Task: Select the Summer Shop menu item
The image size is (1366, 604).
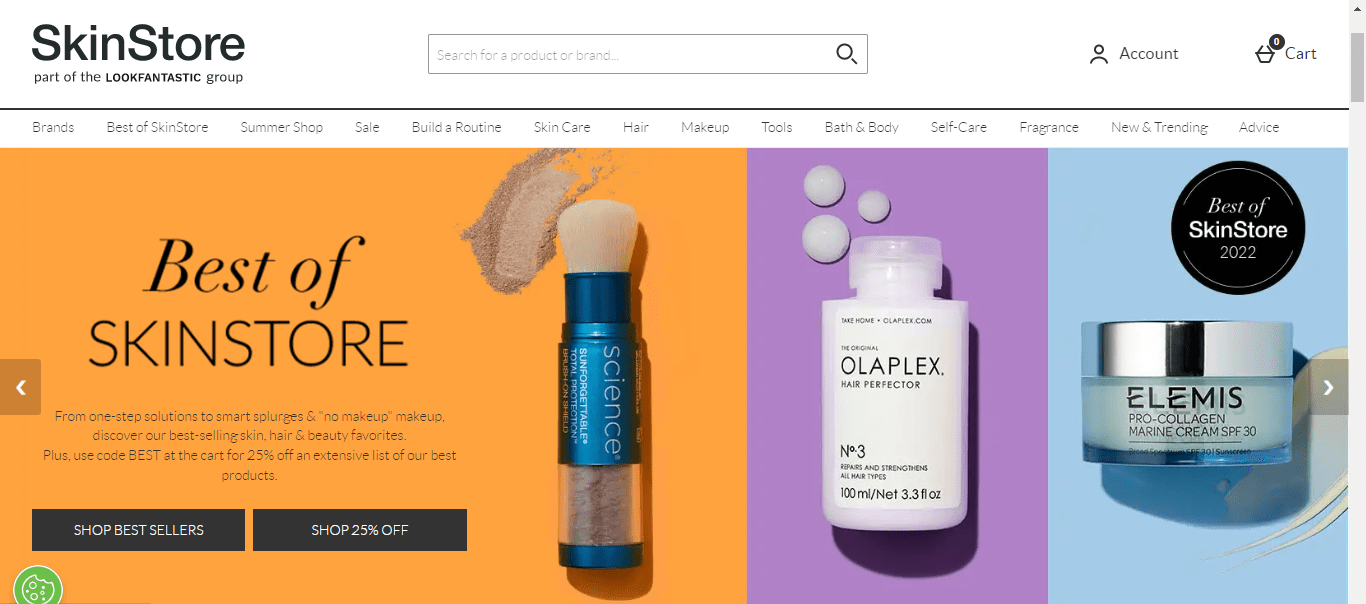Action: (x=281, y=127)
